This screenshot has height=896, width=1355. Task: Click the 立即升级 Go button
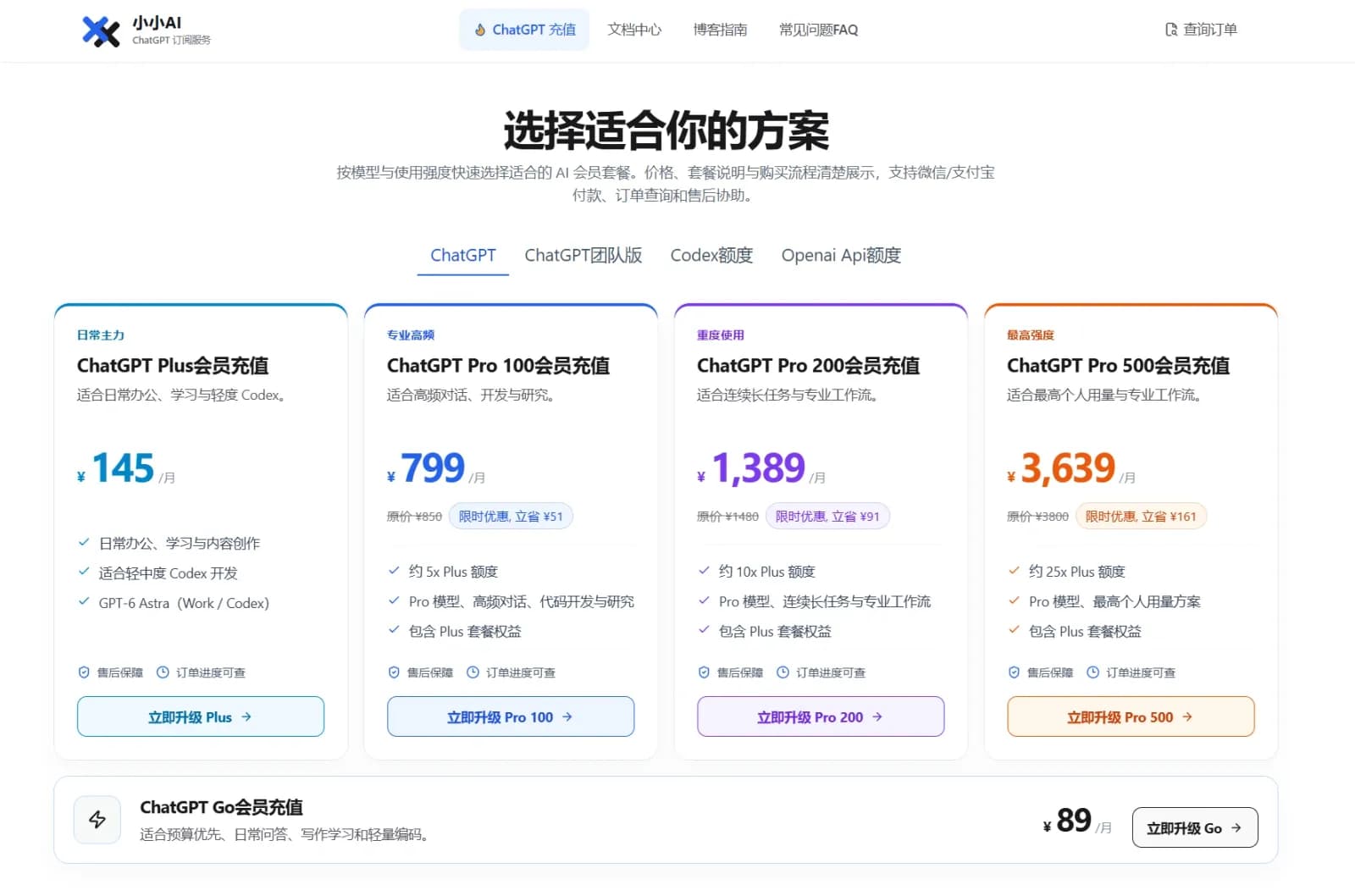[1195, 828]
